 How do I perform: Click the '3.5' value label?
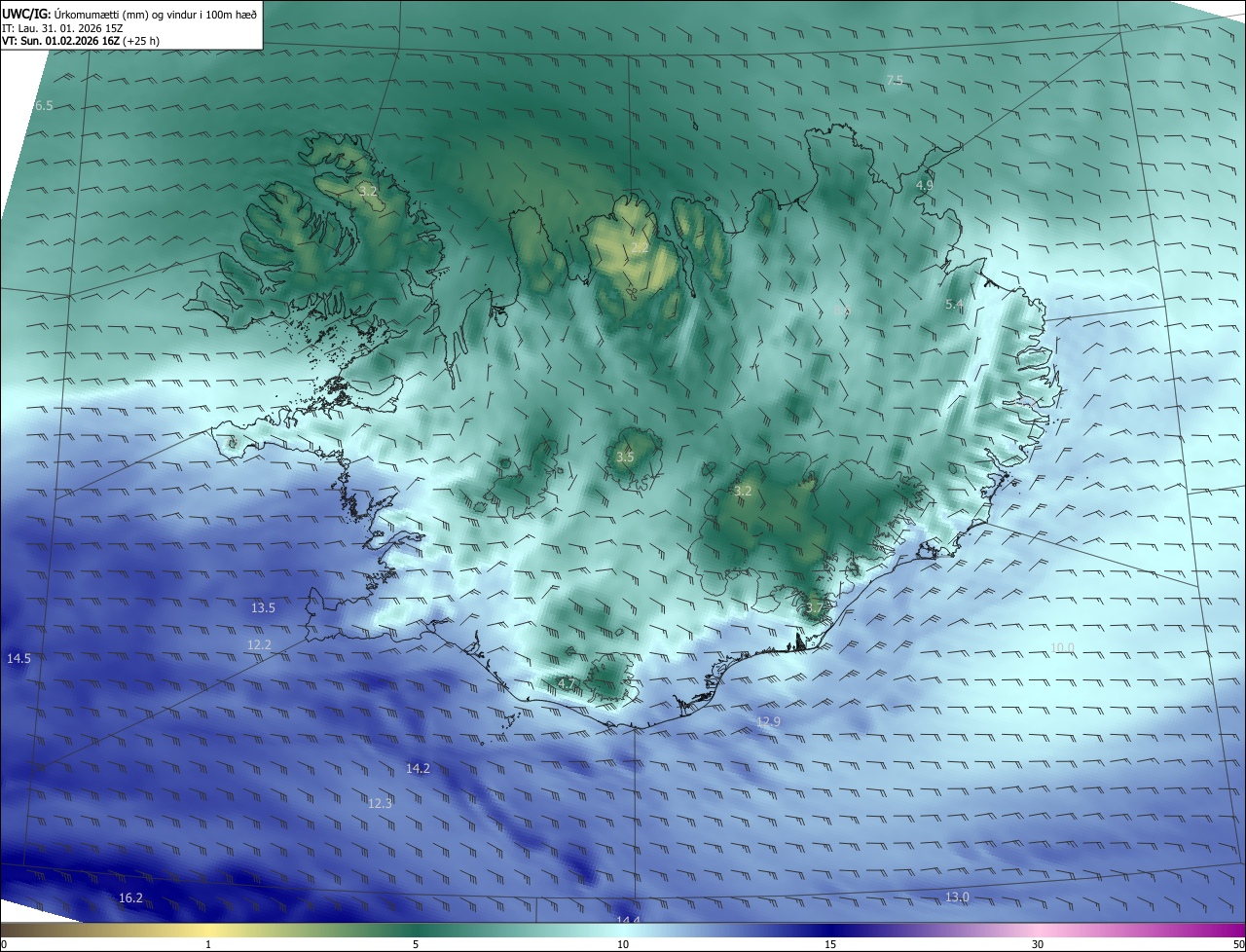(625, 457)
